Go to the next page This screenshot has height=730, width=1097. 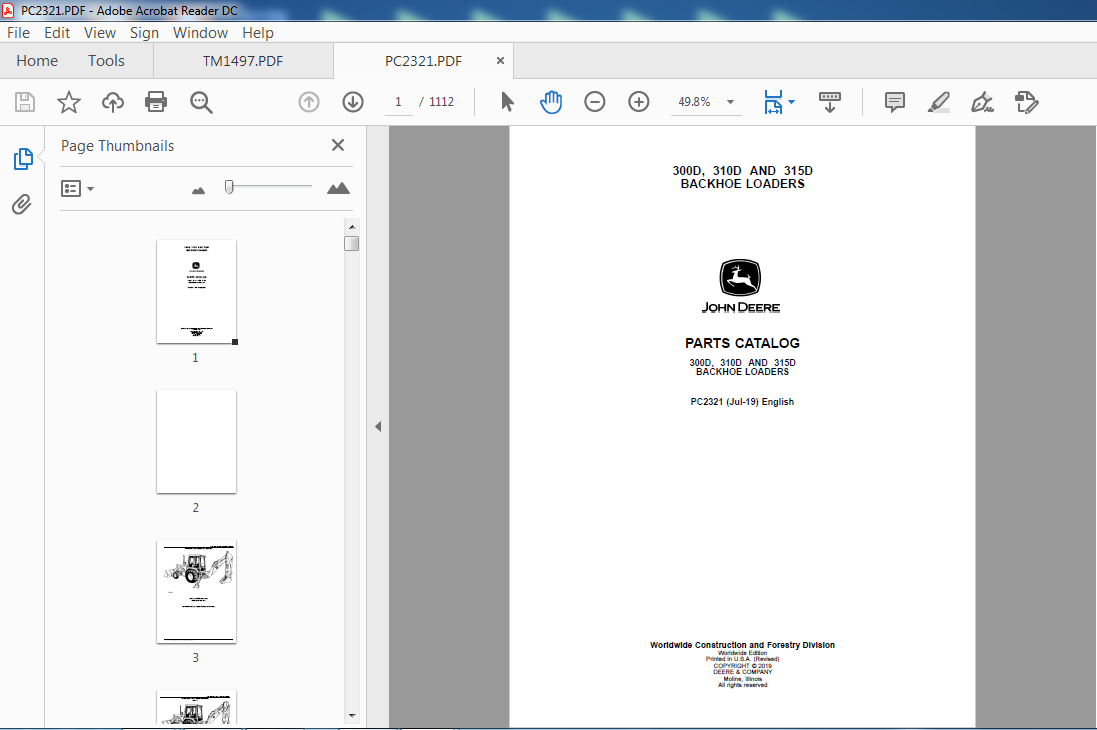(353, 102)
